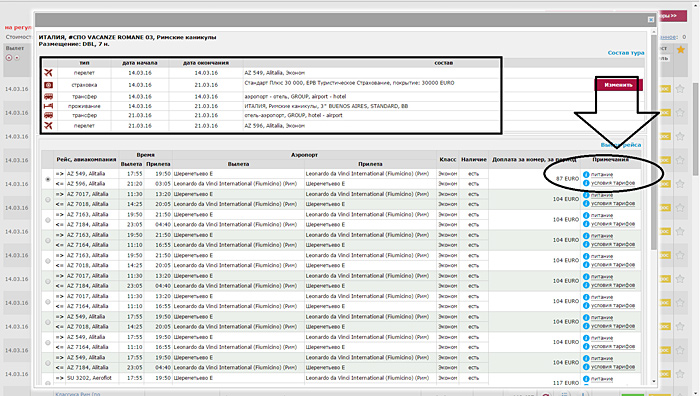Close the tour details popup with the X
Screen dimensions: 700x396
point(651,19)
